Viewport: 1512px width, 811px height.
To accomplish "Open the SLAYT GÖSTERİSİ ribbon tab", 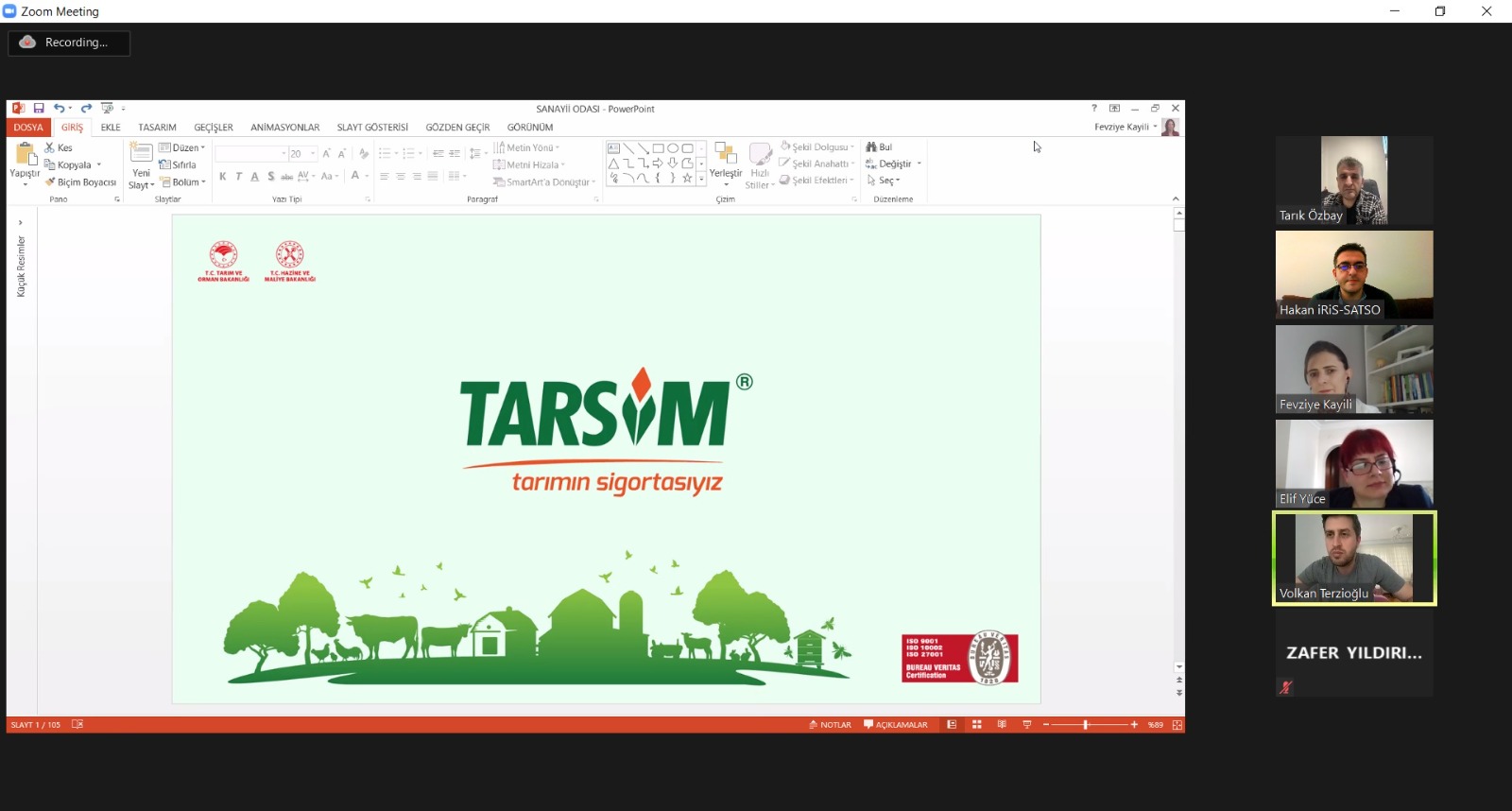I will (372, 128).
